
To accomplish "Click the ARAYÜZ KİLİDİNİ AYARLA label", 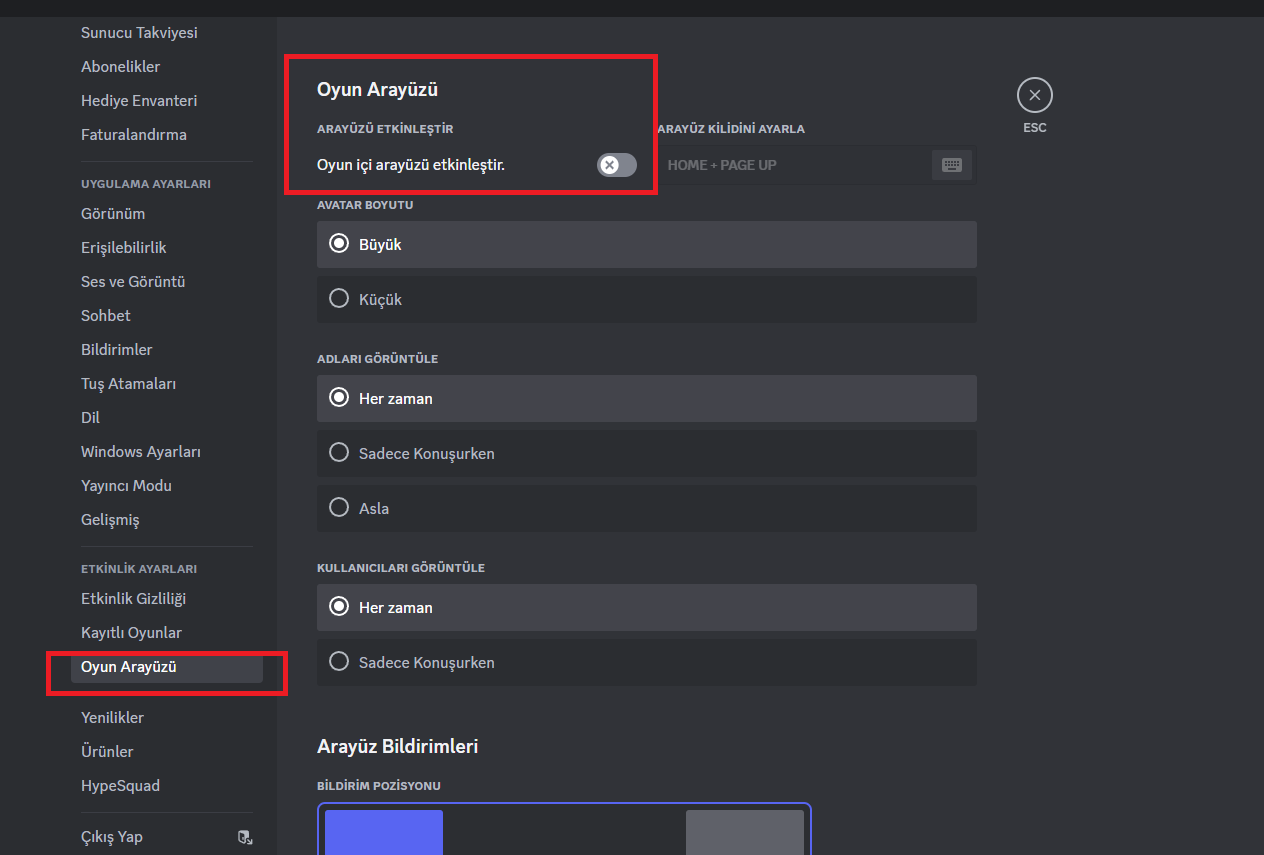I will [731, 129].
